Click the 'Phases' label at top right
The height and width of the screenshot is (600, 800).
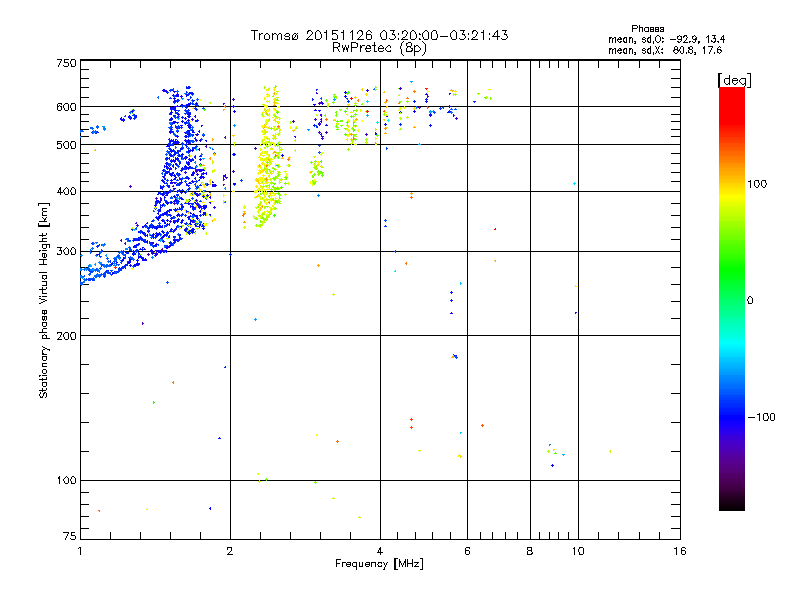click(x=647, y=29)
